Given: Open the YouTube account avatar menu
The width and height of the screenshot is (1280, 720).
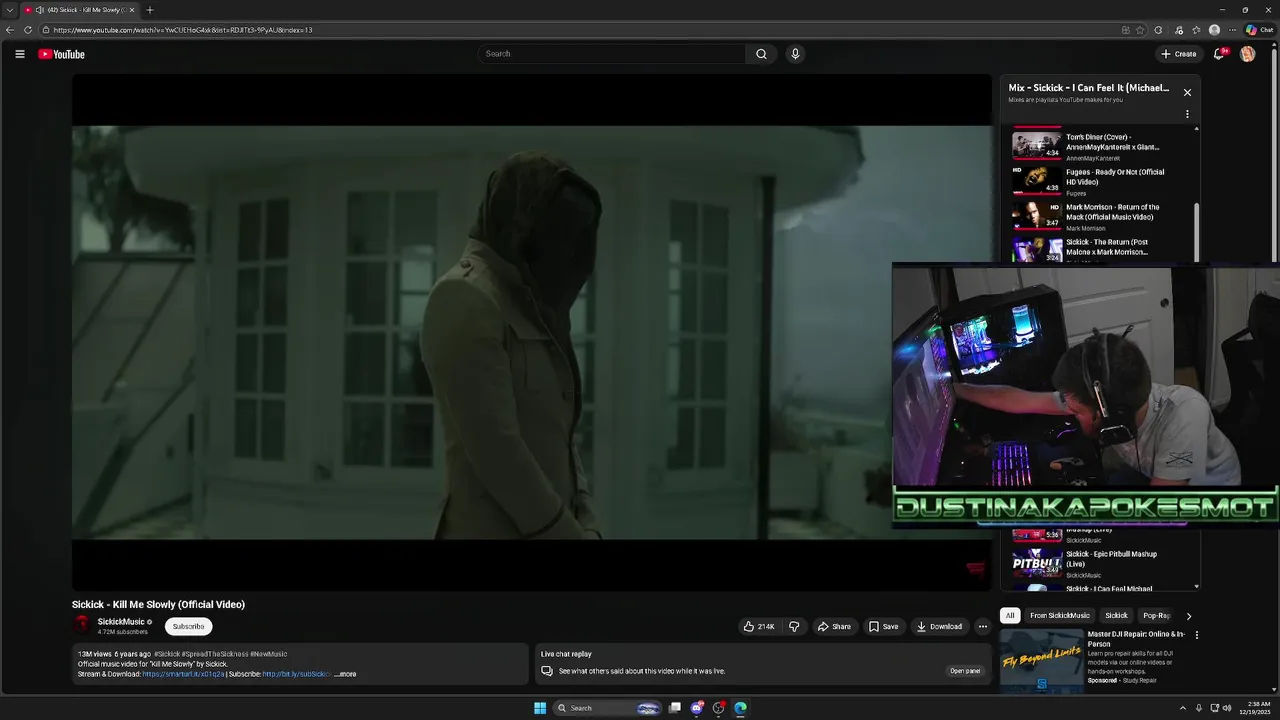Looking at the screenshot, I should (x=1247, y=54).
